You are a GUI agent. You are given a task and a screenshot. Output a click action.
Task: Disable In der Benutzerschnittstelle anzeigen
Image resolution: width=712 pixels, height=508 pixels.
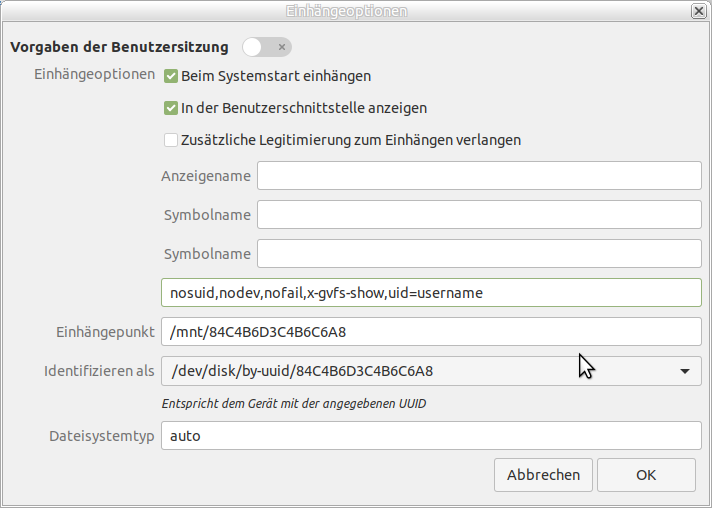coord(171,108)
